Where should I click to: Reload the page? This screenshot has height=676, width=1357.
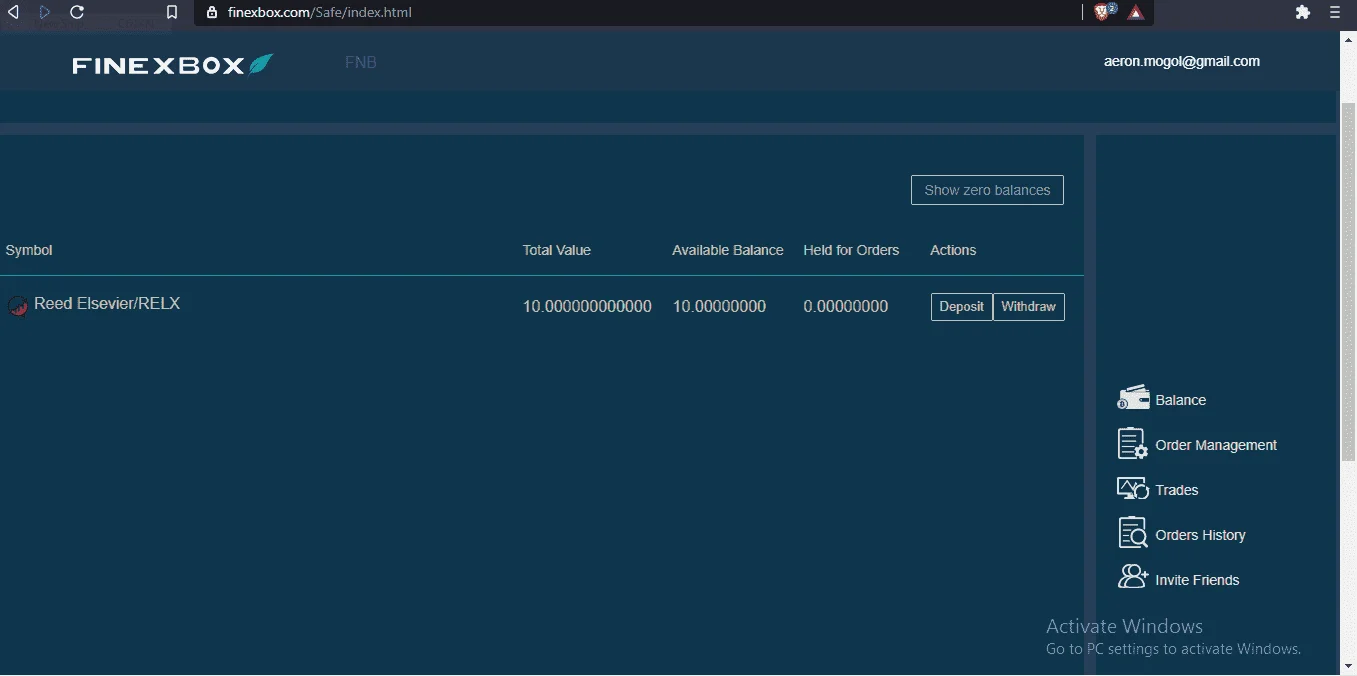(77, 13)
